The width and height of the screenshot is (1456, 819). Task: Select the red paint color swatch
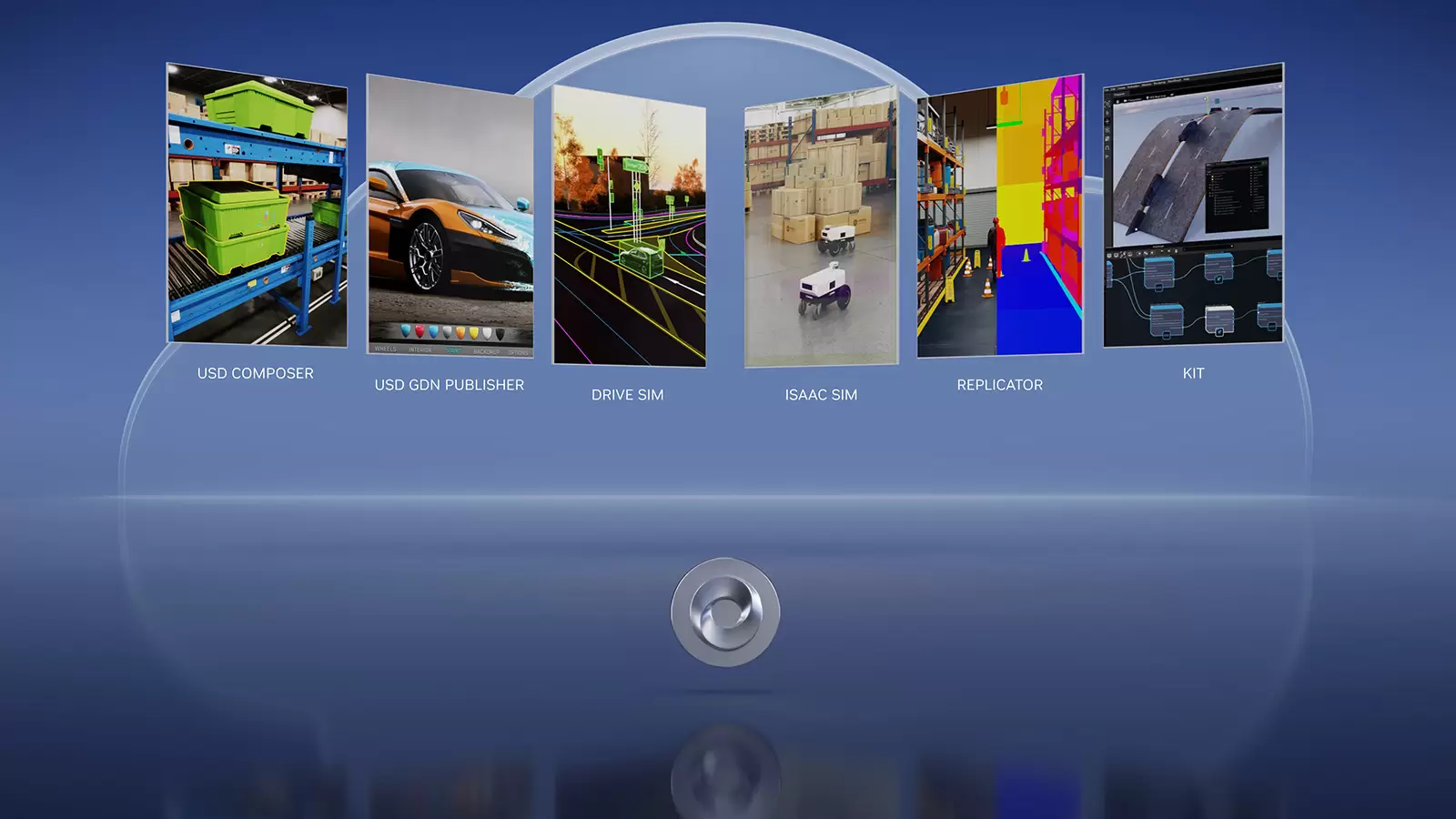click(420, 331)
